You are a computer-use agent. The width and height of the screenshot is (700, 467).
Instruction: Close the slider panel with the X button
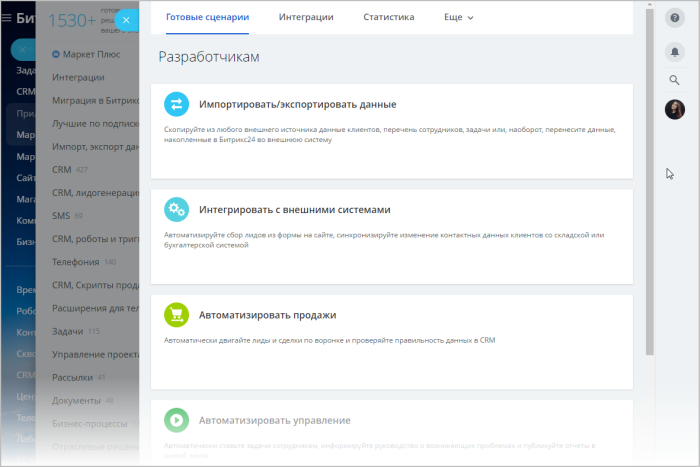[126, 20]
